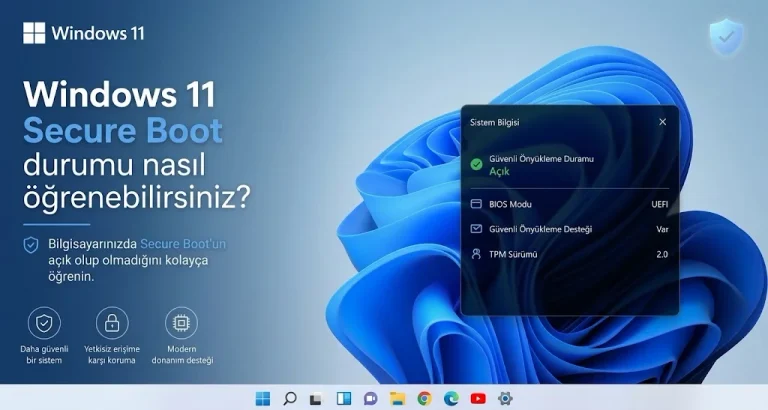This screenshot has height=410, width=768.
Task: Launch Microsoft Edge from the taskbar
Action: [451, 398]
